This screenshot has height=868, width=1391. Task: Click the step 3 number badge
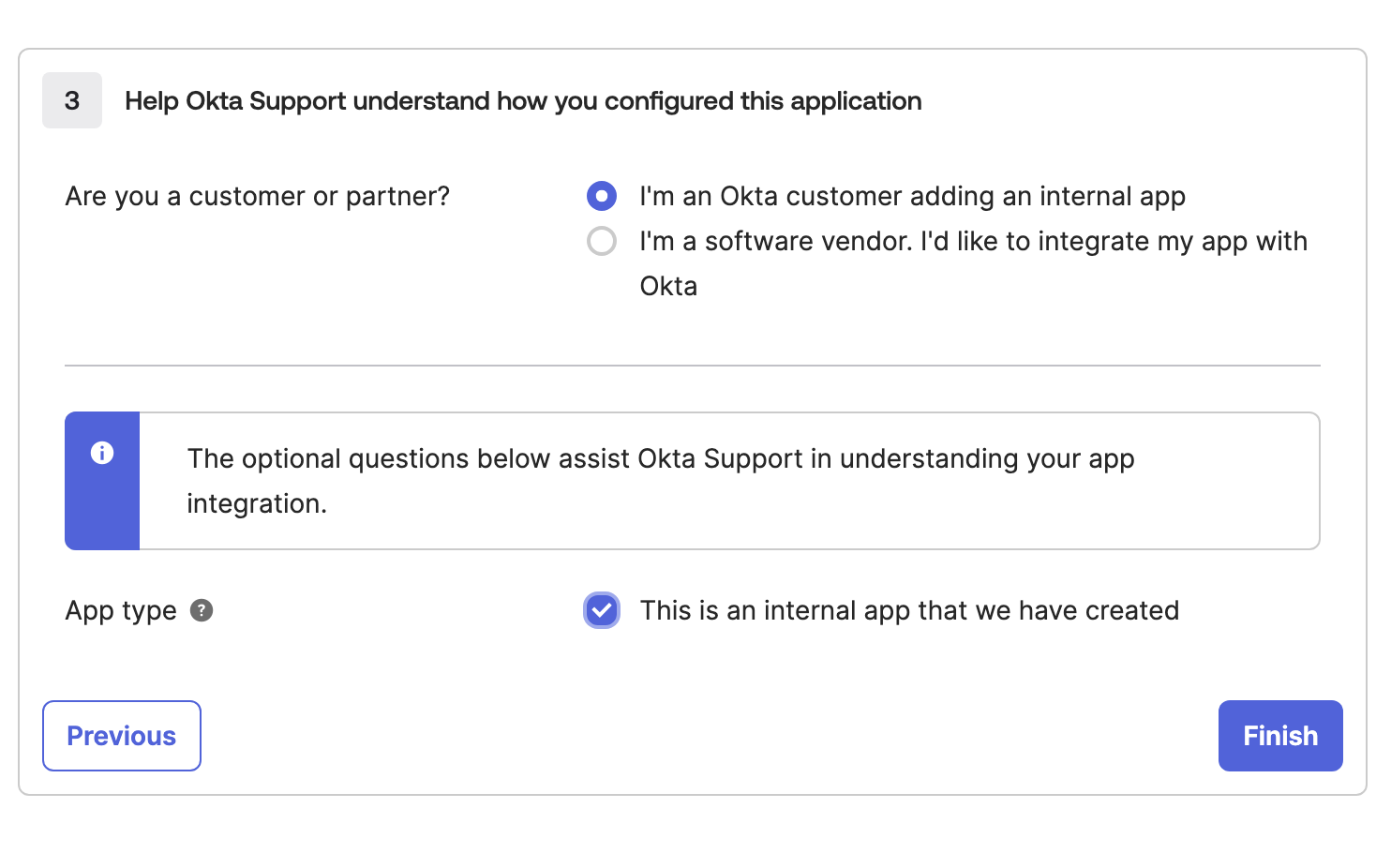72,100
